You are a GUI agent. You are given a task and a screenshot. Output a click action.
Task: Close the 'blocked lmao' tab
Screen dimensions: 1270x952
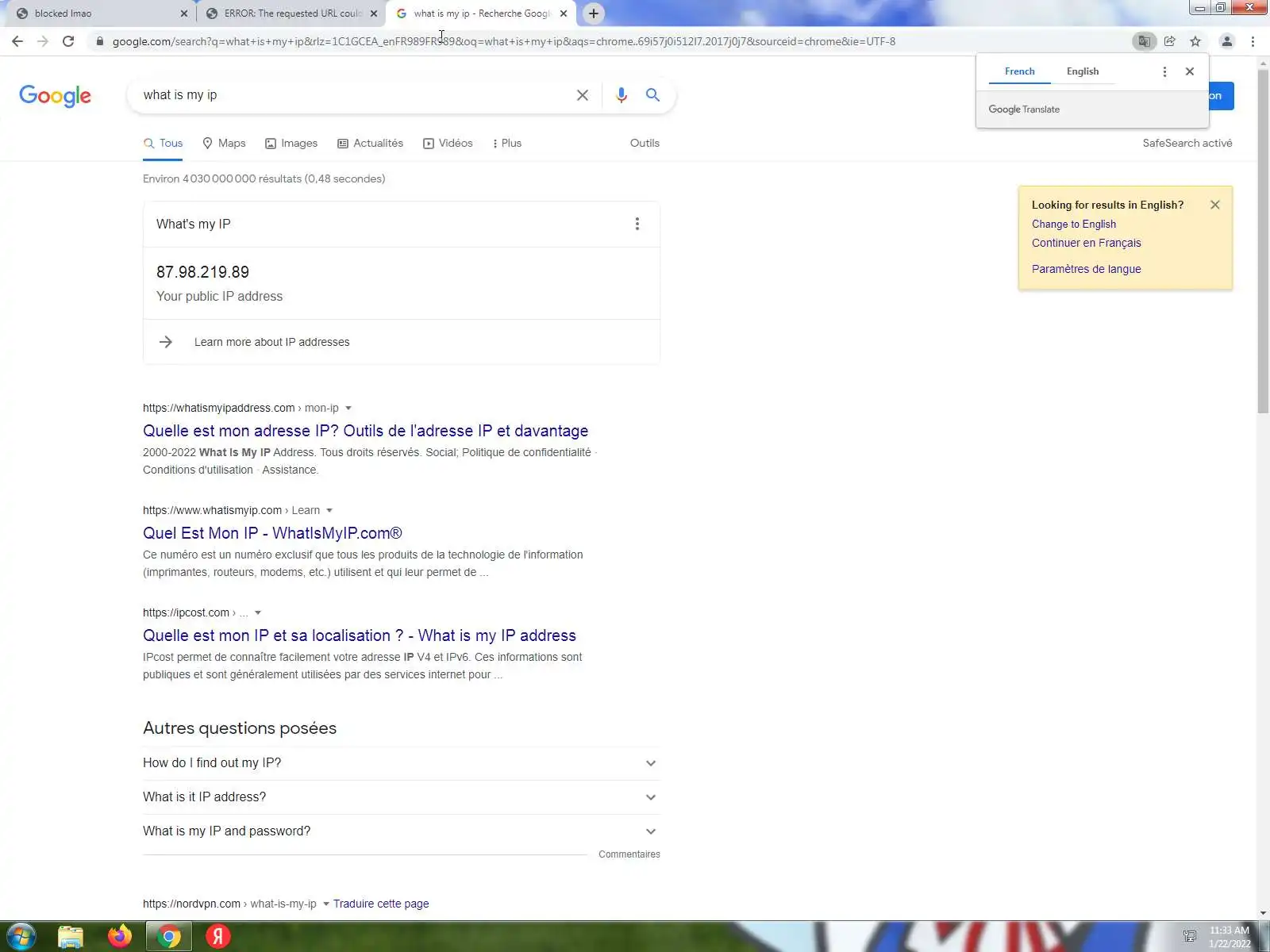[184, 13]
